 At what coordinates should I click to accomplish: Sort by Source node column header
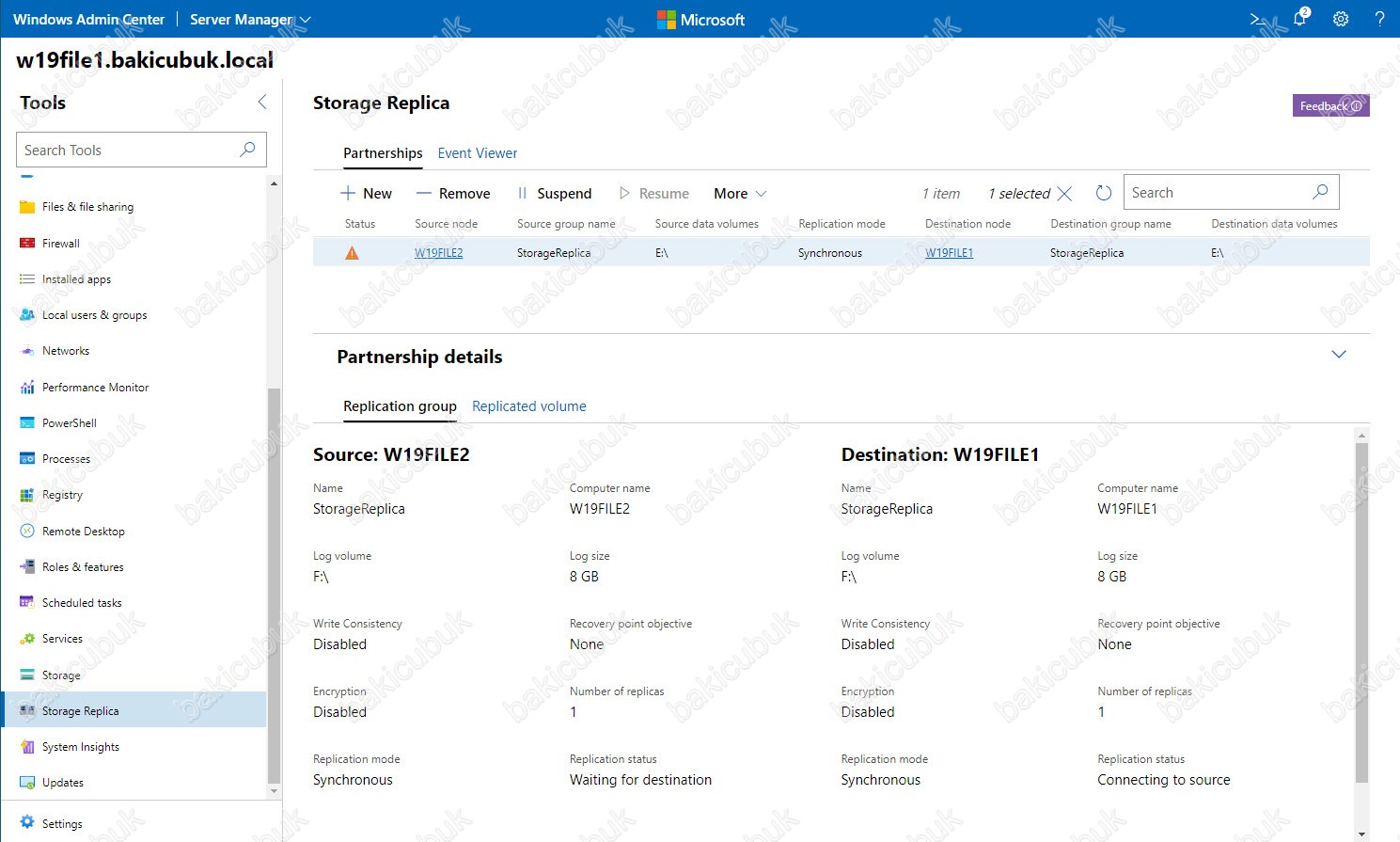pyautogui.click(x=447, y=224)
